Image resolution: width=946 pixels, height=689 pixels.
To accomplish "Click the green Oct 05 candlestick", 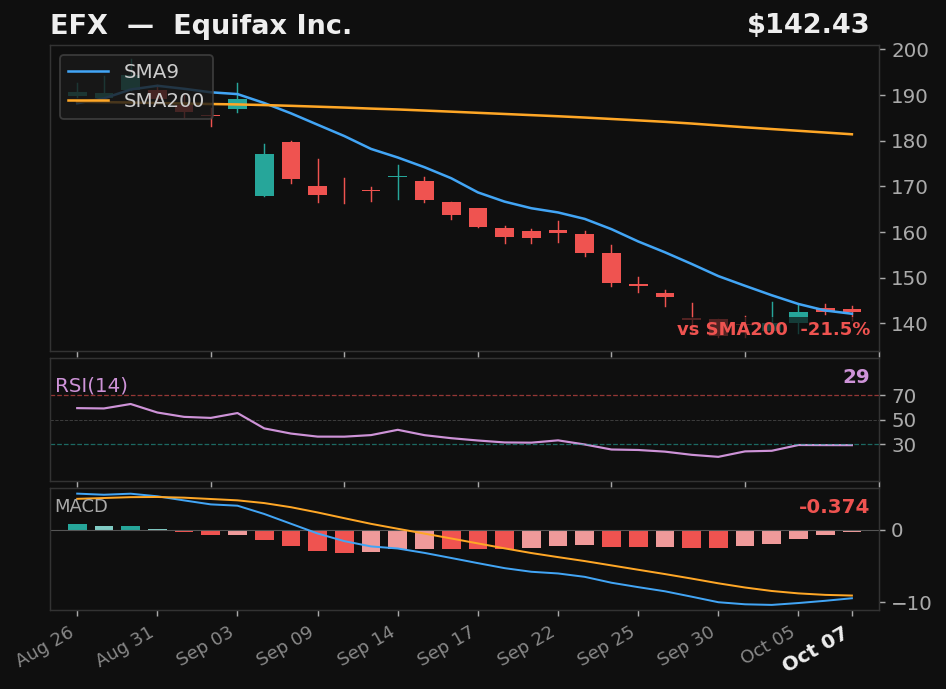I will pyautogui.click(x=799, y=317).
